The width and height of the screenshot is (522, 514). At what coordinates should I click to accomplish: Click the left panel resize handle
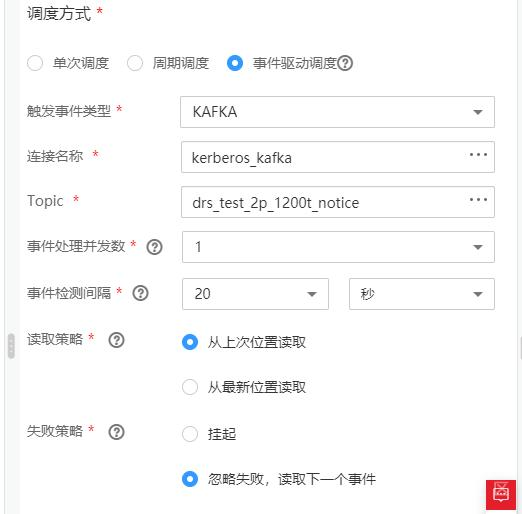(x=11, y=346)
